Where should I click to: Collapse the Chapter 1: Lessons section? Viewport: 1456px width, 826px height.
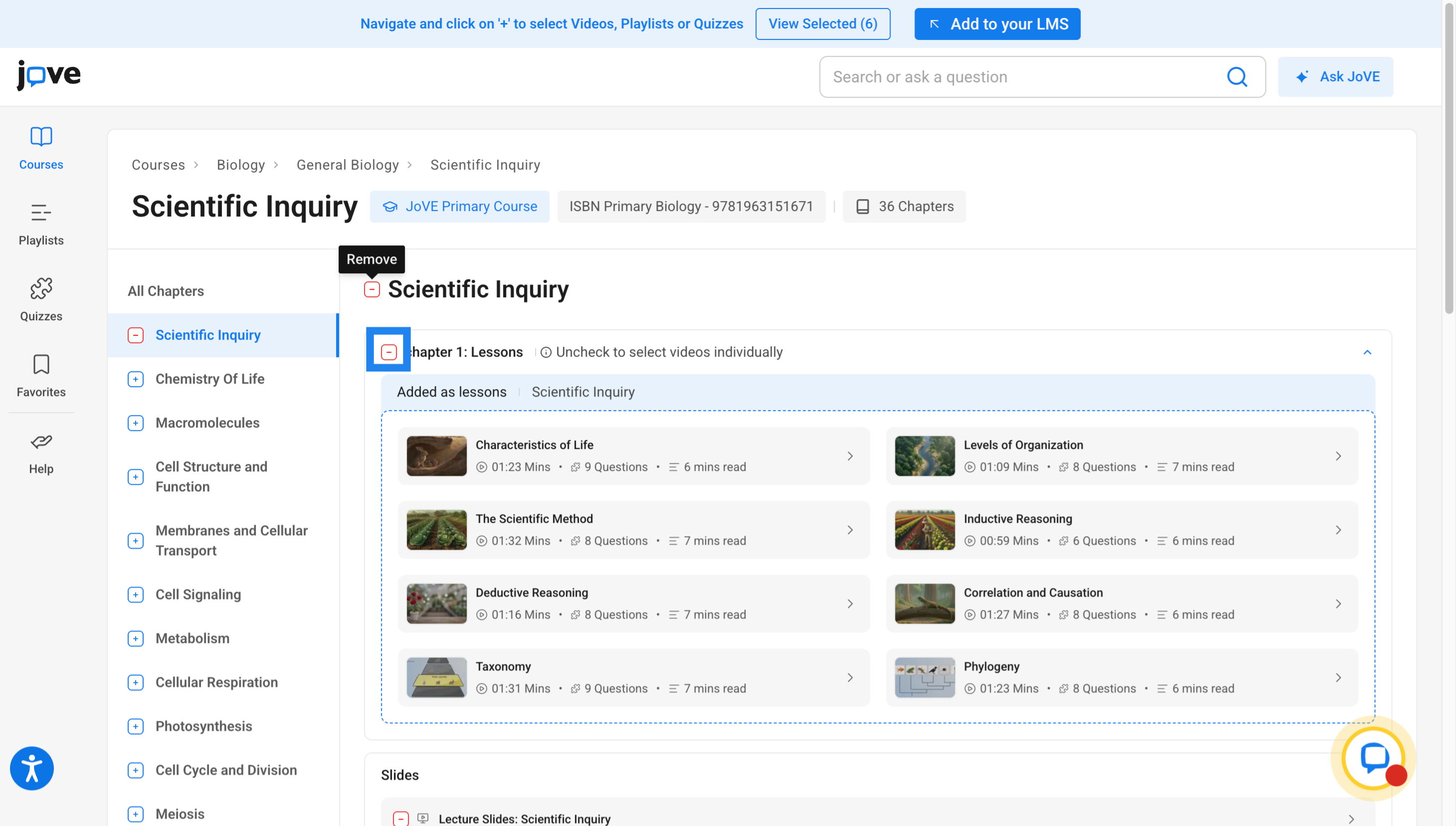point(1367,352)
